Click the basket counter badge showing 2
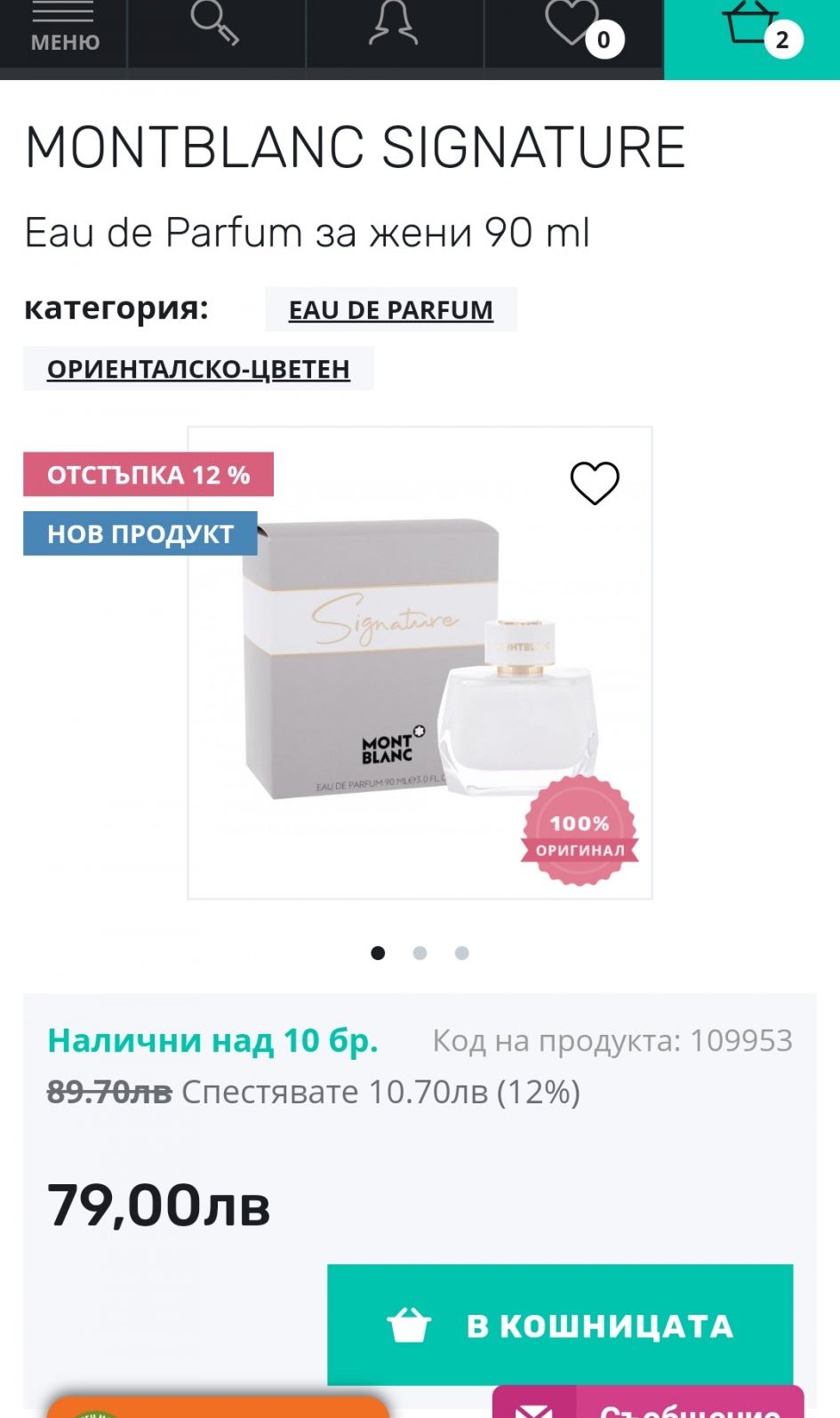840x1418 pixels. [783, 40]
